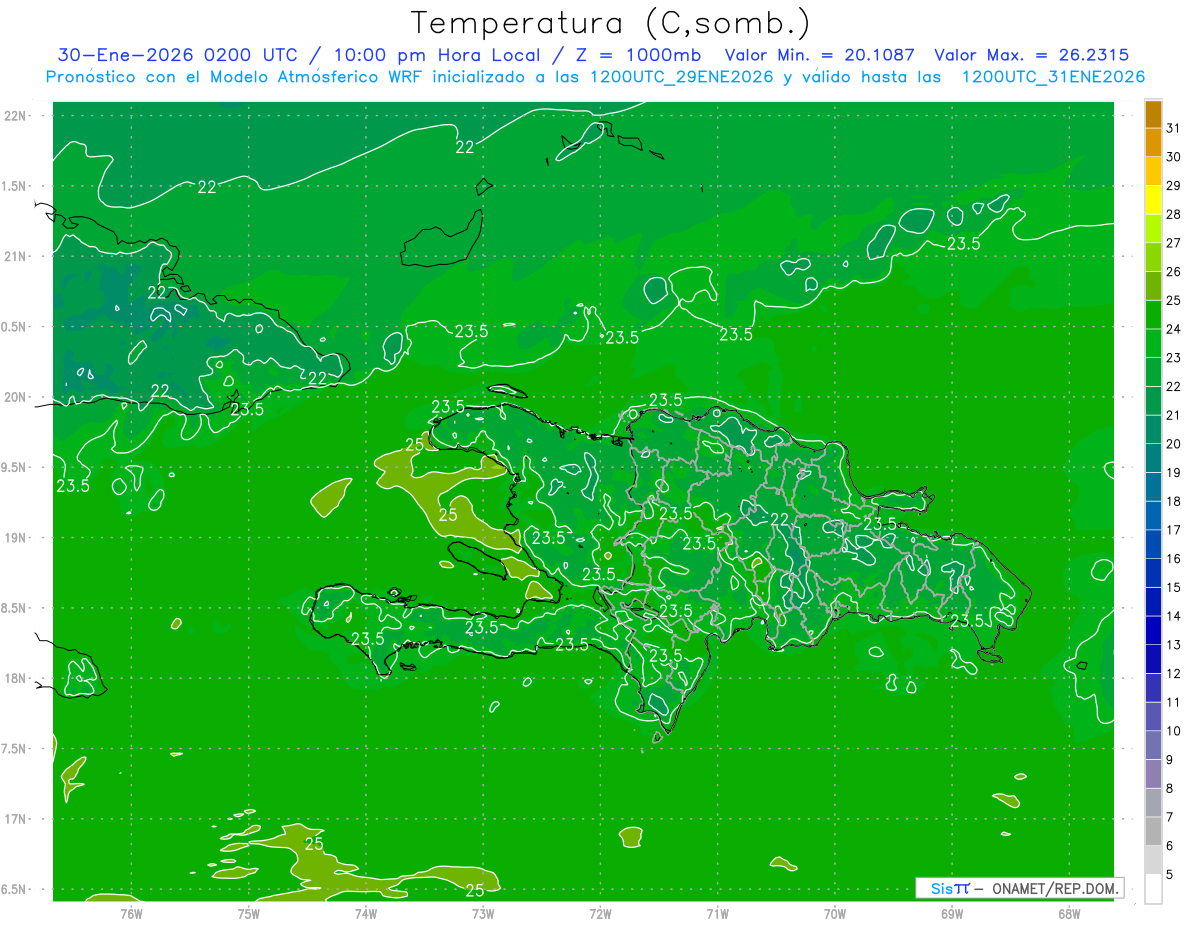Viewport: 1200px width, 927px height.
Task: Click the '69W' longitude axis label
Action: click(952, 913)
